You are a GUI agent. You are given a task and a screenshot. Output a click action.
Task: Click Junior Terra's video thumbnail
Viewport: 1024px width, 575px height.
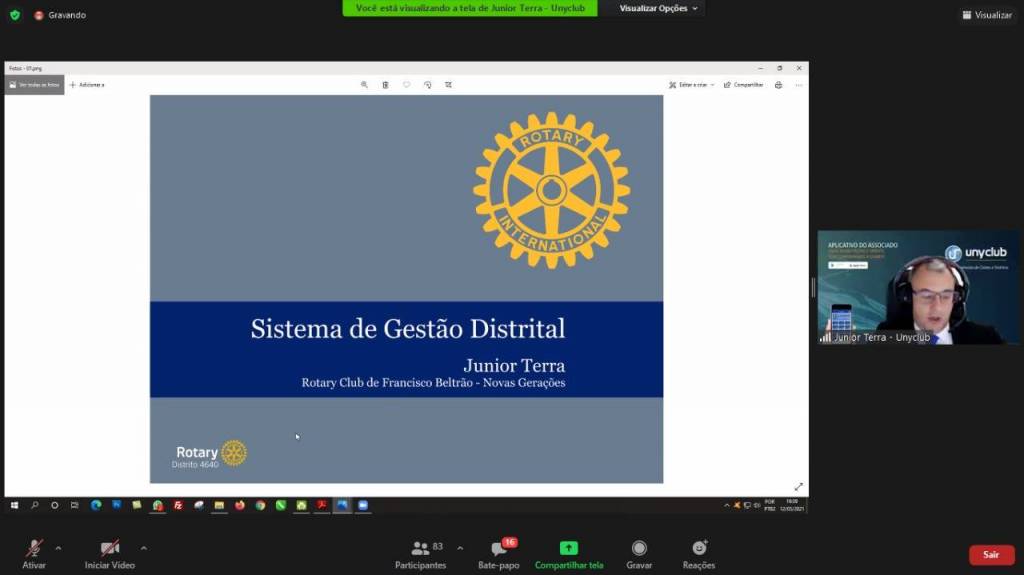pyautogui.click(x=918, y=288)
